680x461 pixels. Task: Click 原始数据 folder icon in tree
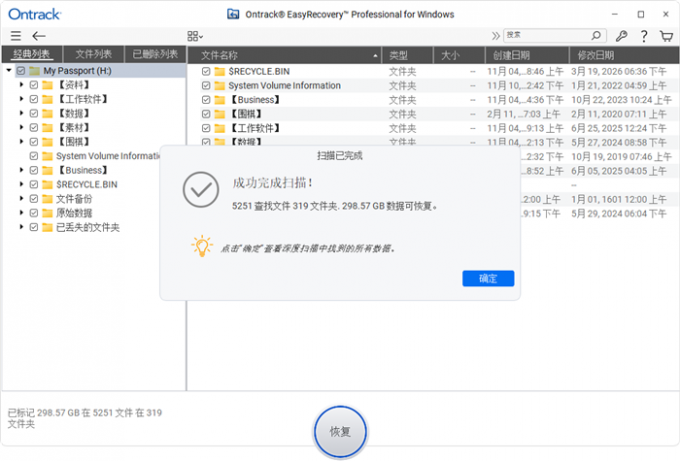[47, 213]
